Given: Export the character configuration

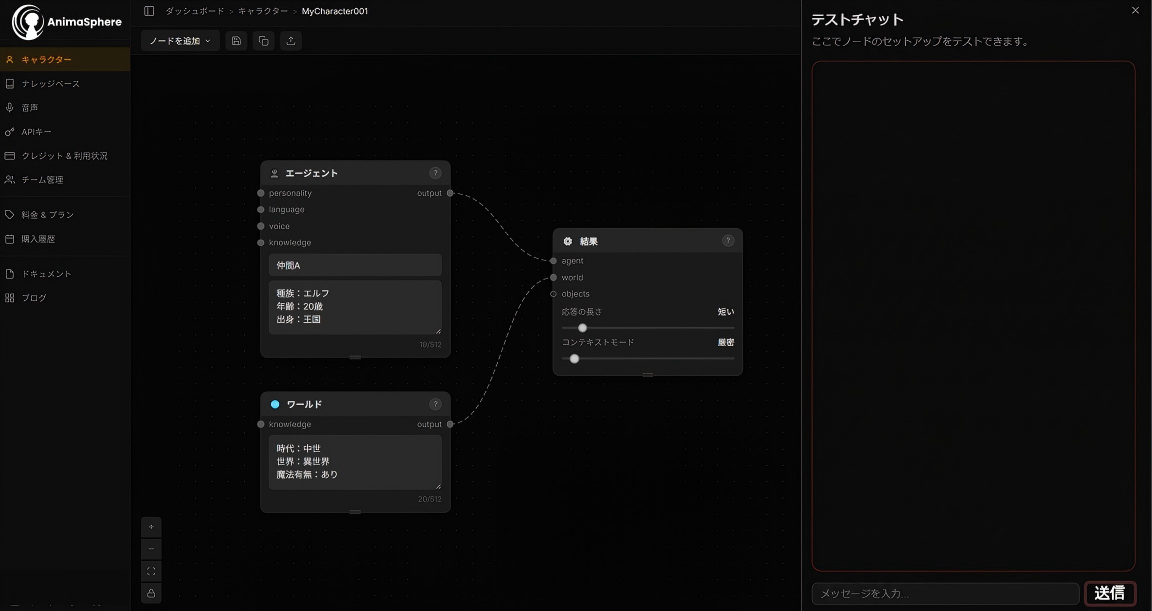Looking at the screenshot, I should pos(290,41).
